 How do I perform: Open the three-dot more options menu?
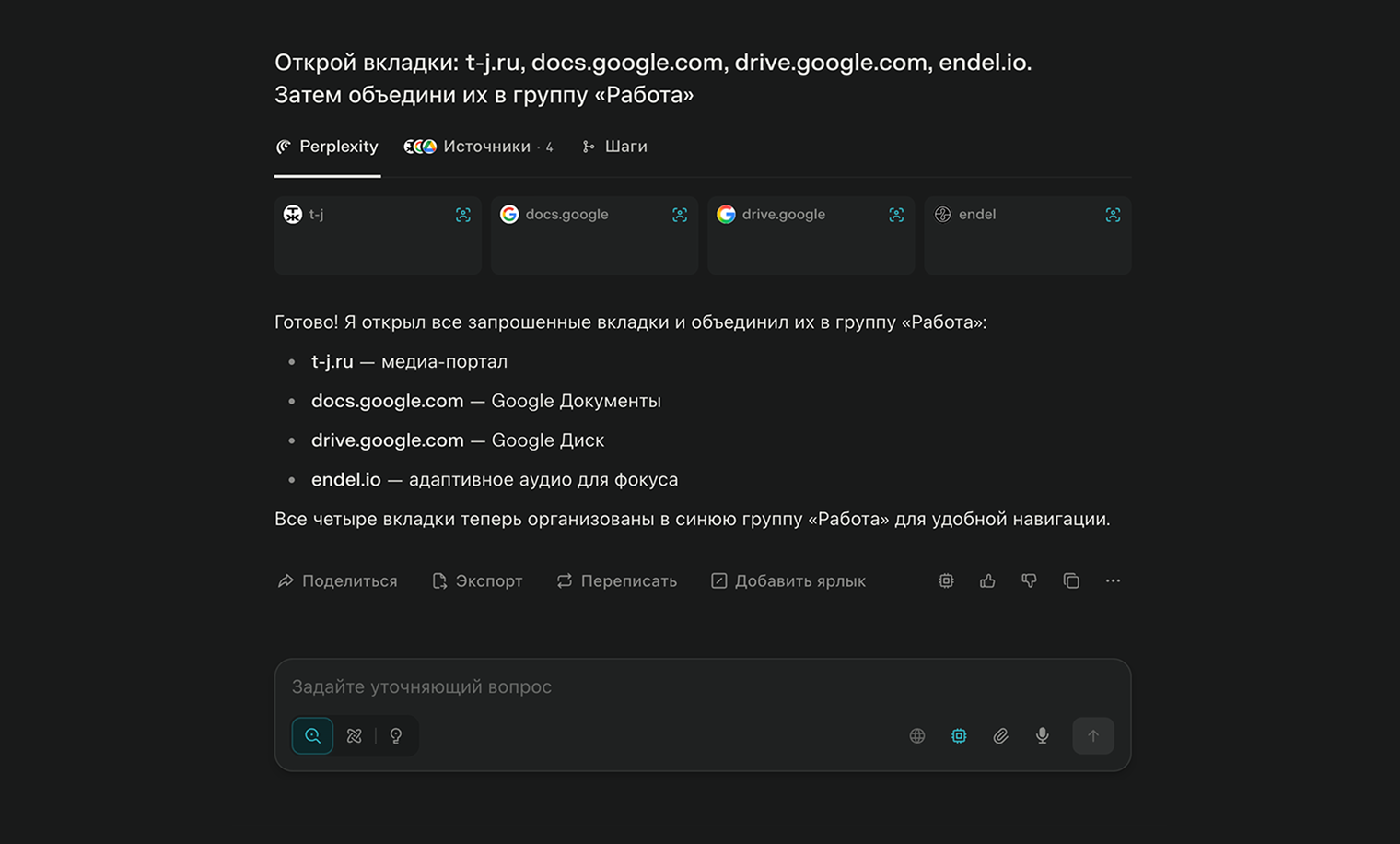1113,580
